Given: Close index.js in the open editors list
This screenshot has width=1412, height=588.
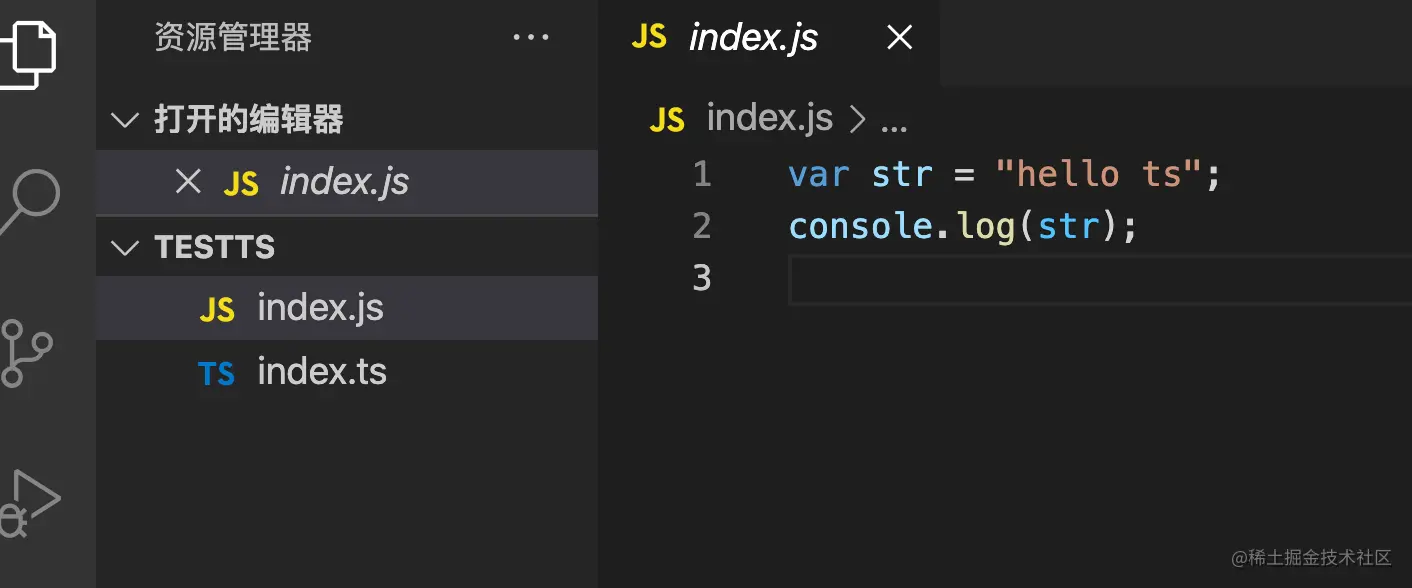Looking at the screenshot, I should [188, 182].
